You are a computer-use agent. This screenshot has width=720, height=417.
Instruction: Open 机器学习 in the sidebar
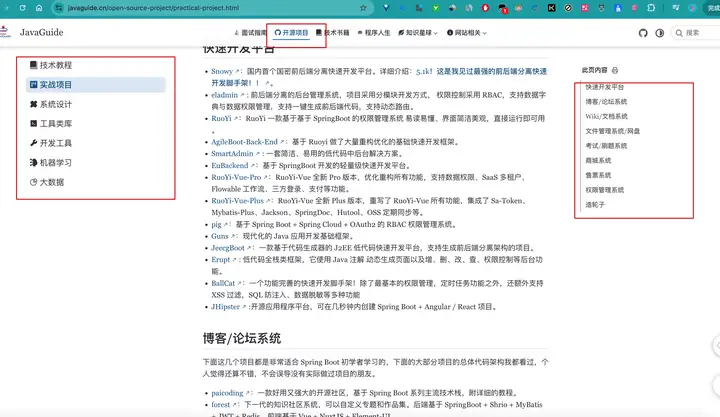[96, 163]
